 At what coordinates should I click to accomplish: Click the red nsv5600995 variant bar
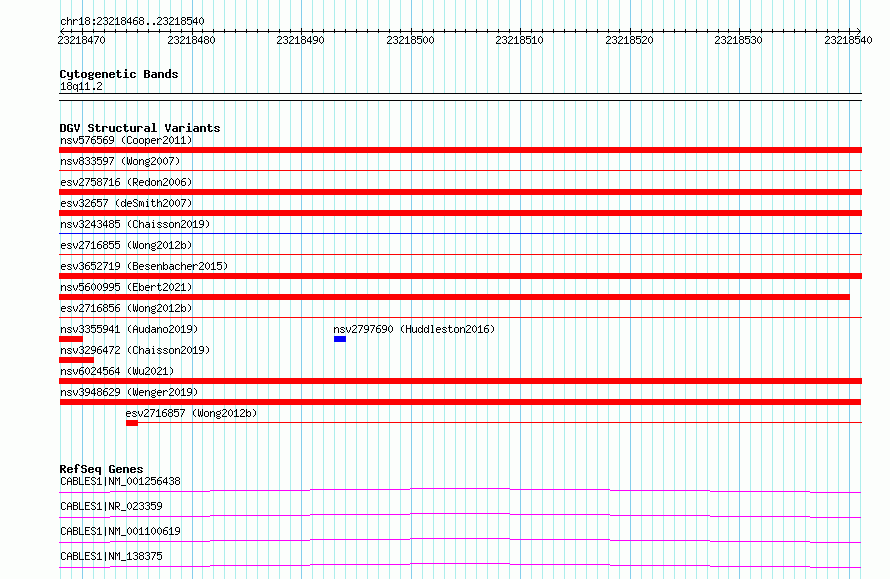(x=454, y=297)
